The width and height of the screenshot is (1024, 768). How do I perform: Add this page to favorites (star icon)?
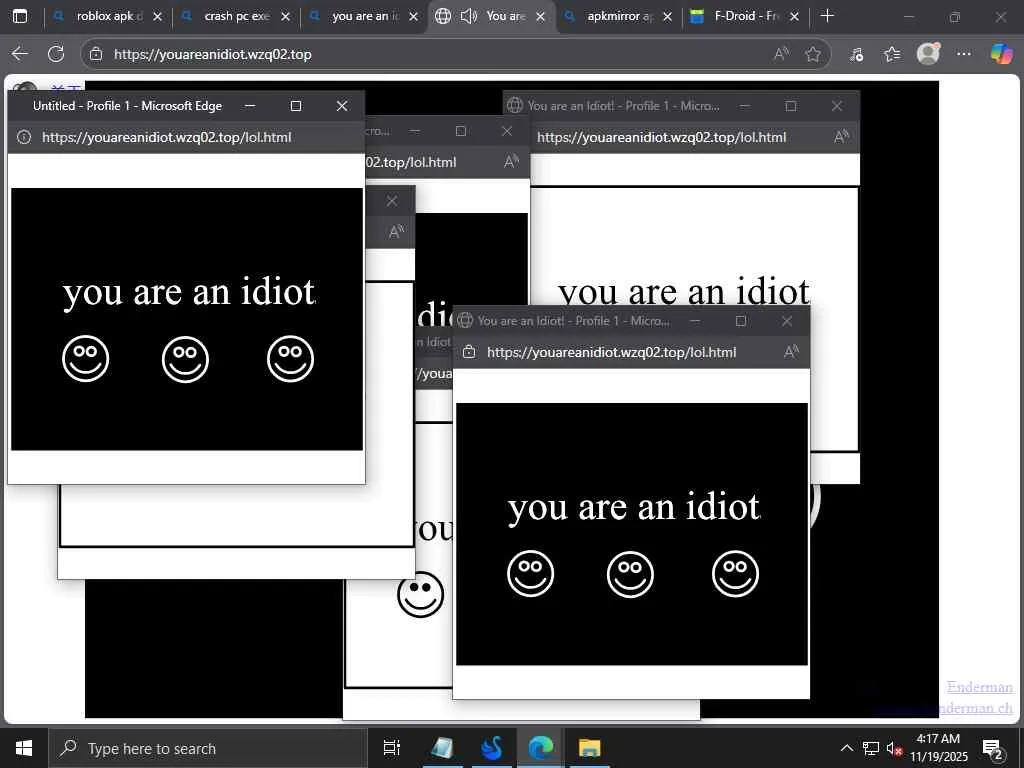[x=813, y=54]
